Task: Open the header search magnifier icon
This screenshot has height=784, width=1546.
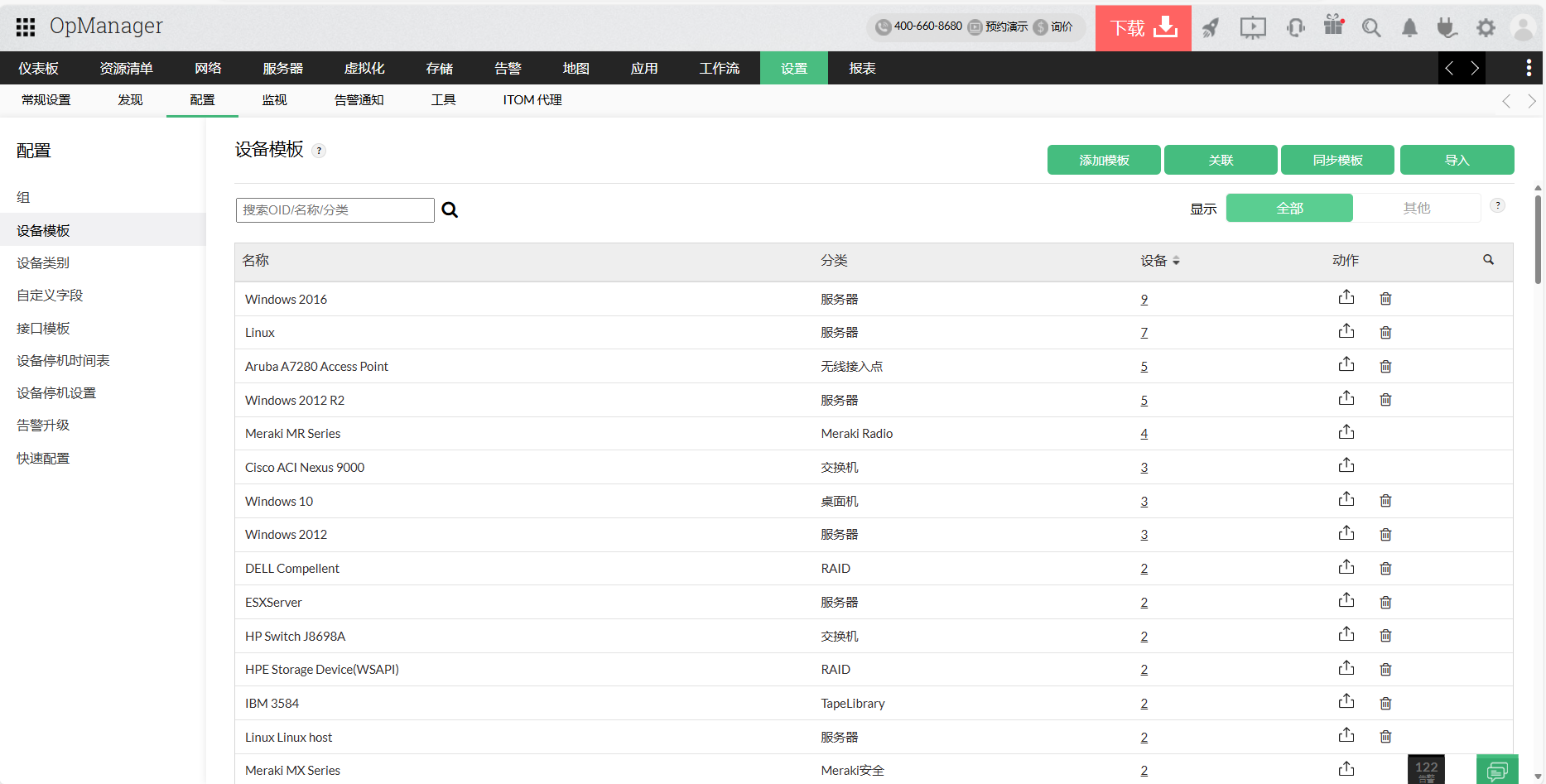Action: coord(1371,28)
